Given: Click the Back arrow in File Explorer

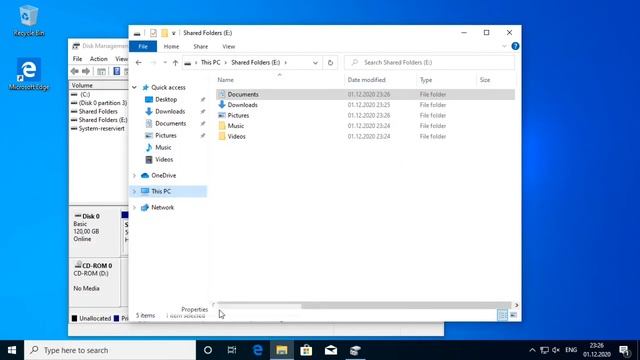Looking at the screenshot, I should click(x=139, y=62).
